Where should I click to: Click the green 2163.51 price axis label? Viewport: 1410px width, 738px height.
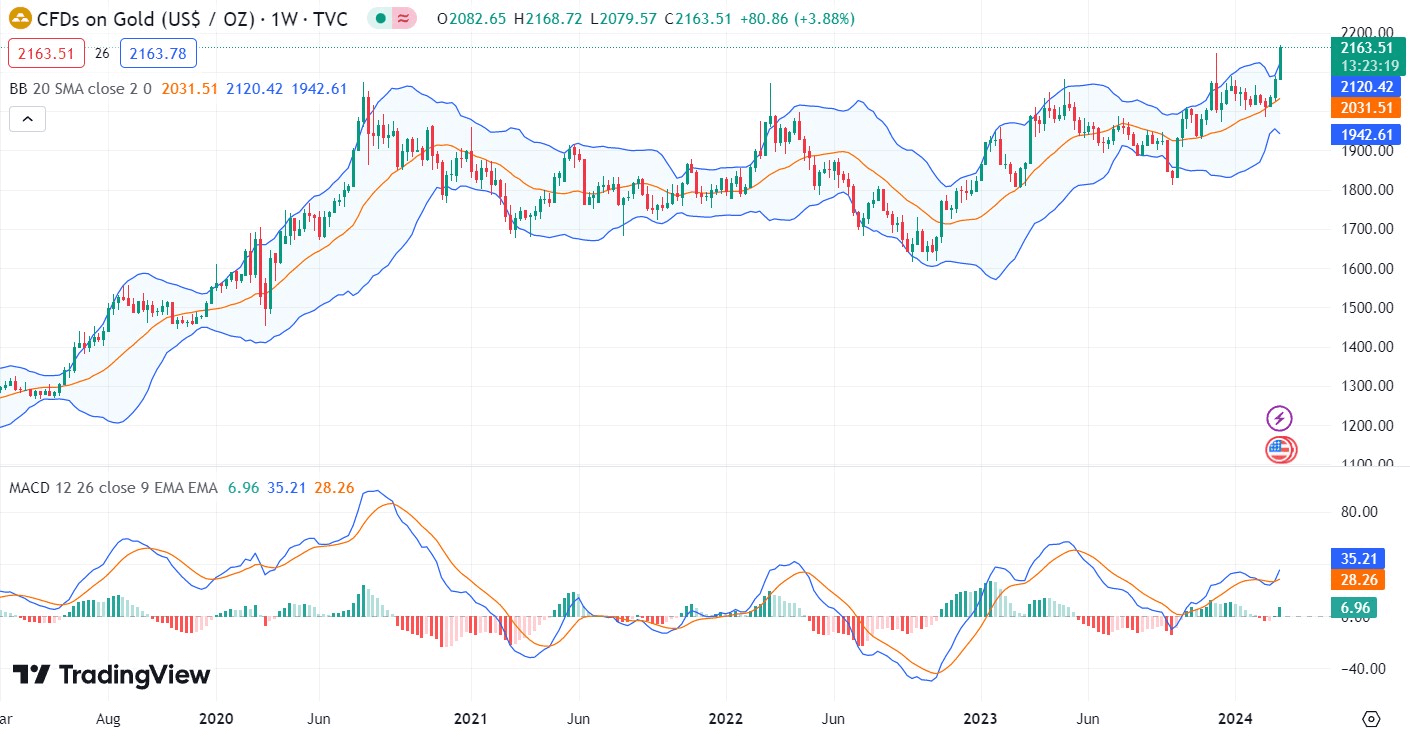1366,47
